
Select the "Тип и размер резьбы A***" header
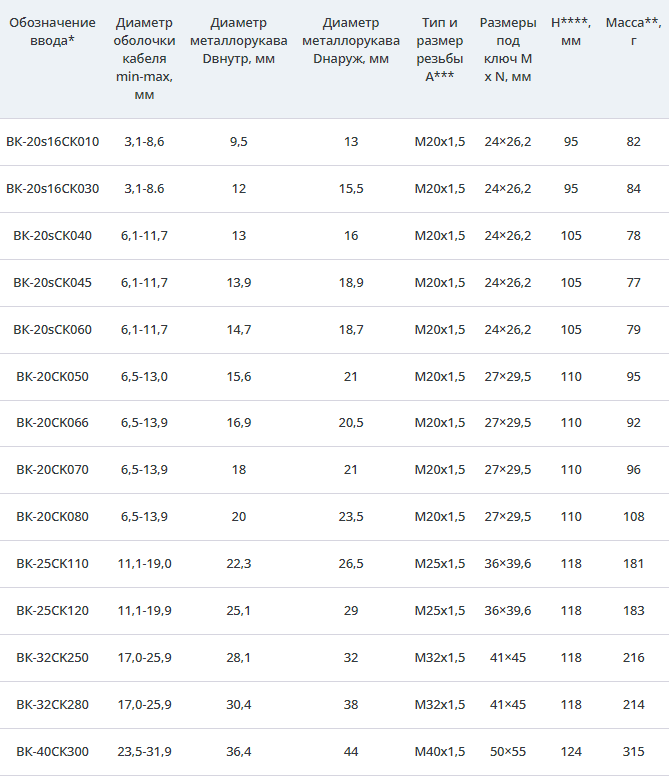(440, 50)
